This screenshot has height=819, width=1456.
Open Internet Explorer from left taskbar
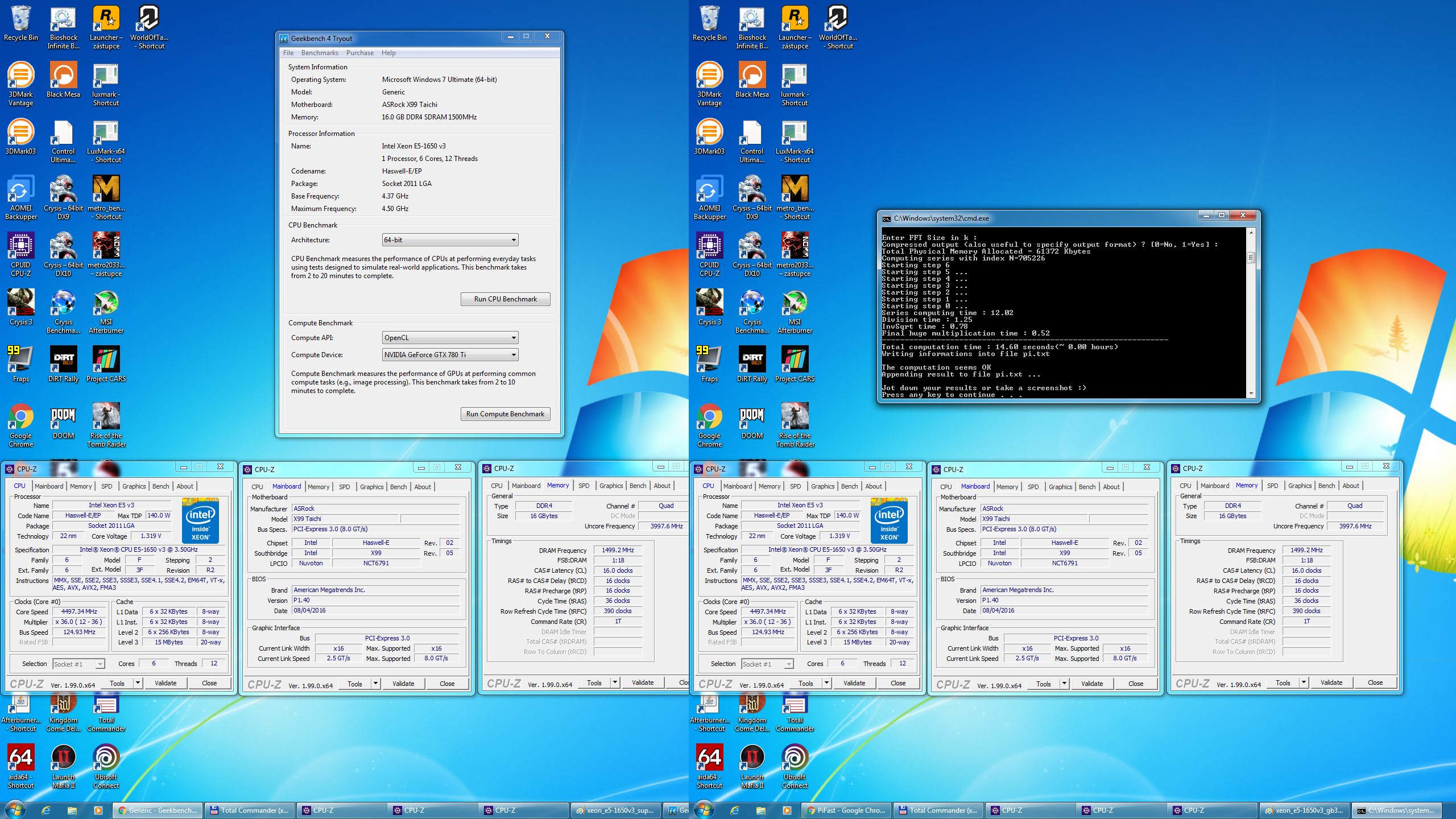(46, 810)
